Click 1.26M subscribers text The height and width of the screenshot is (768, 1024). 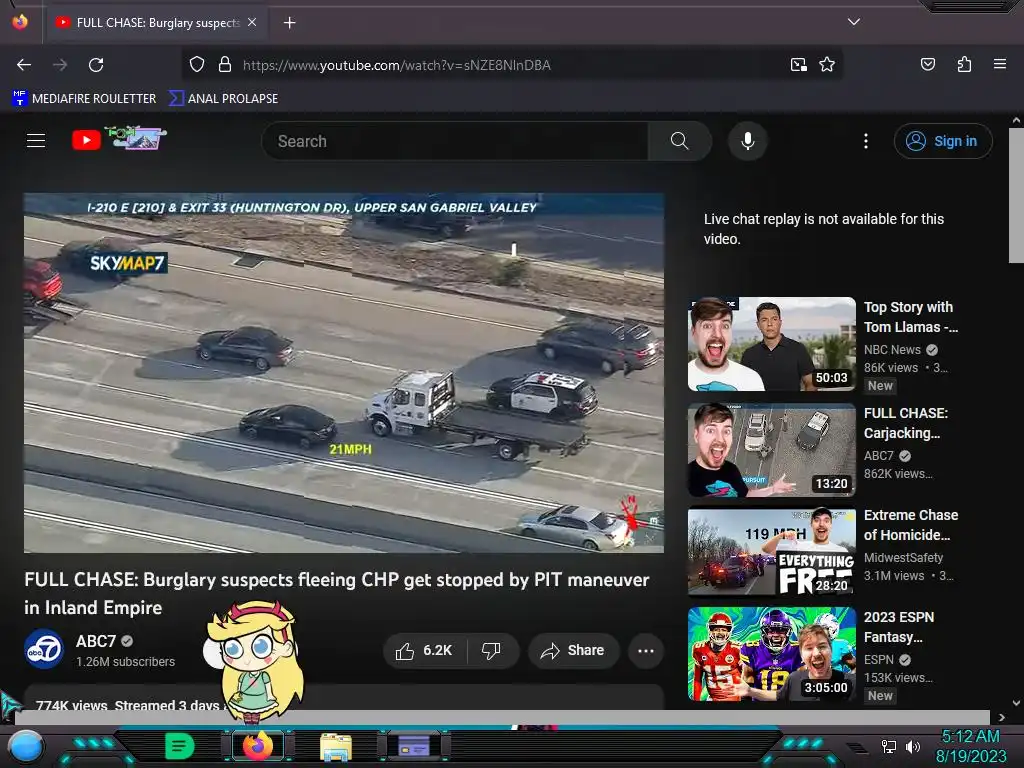point(125,662)
